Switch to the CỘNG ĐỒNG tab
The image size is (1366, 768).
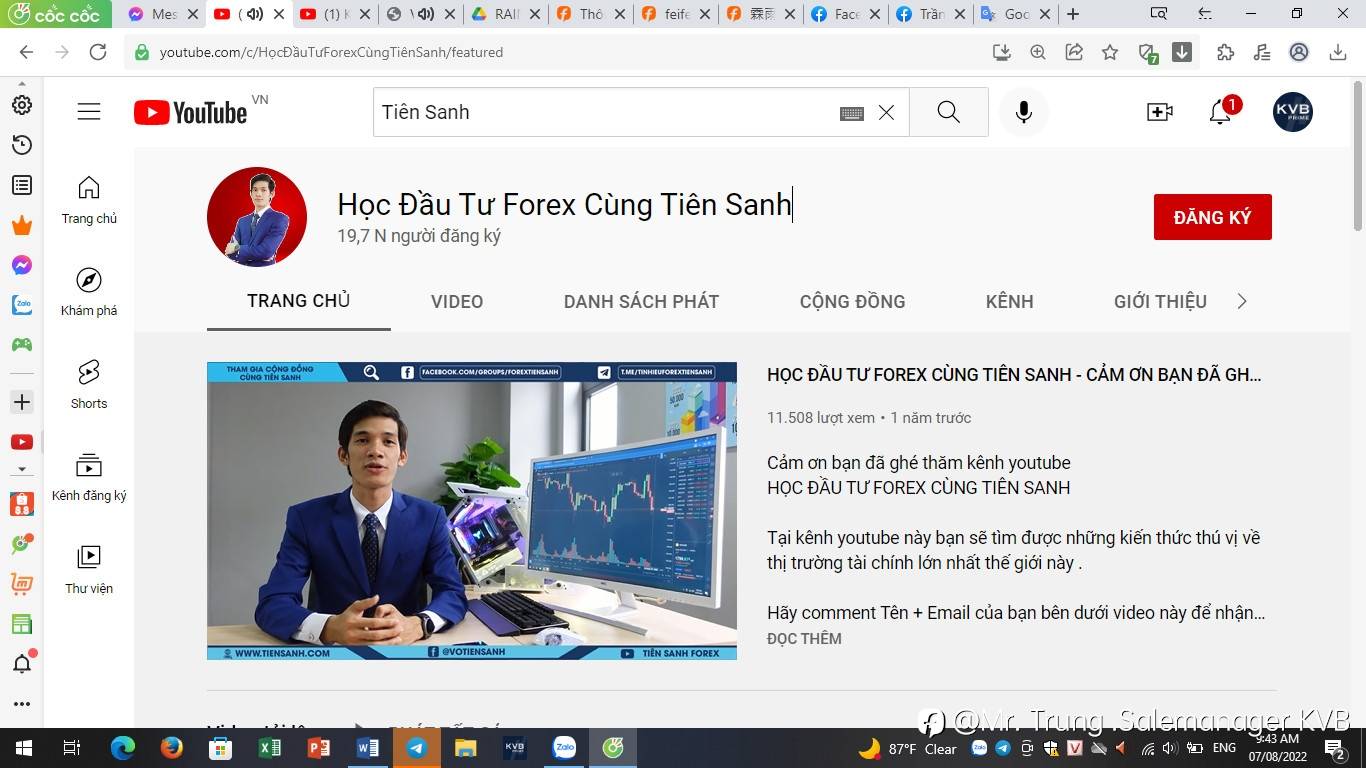(852, 302)
